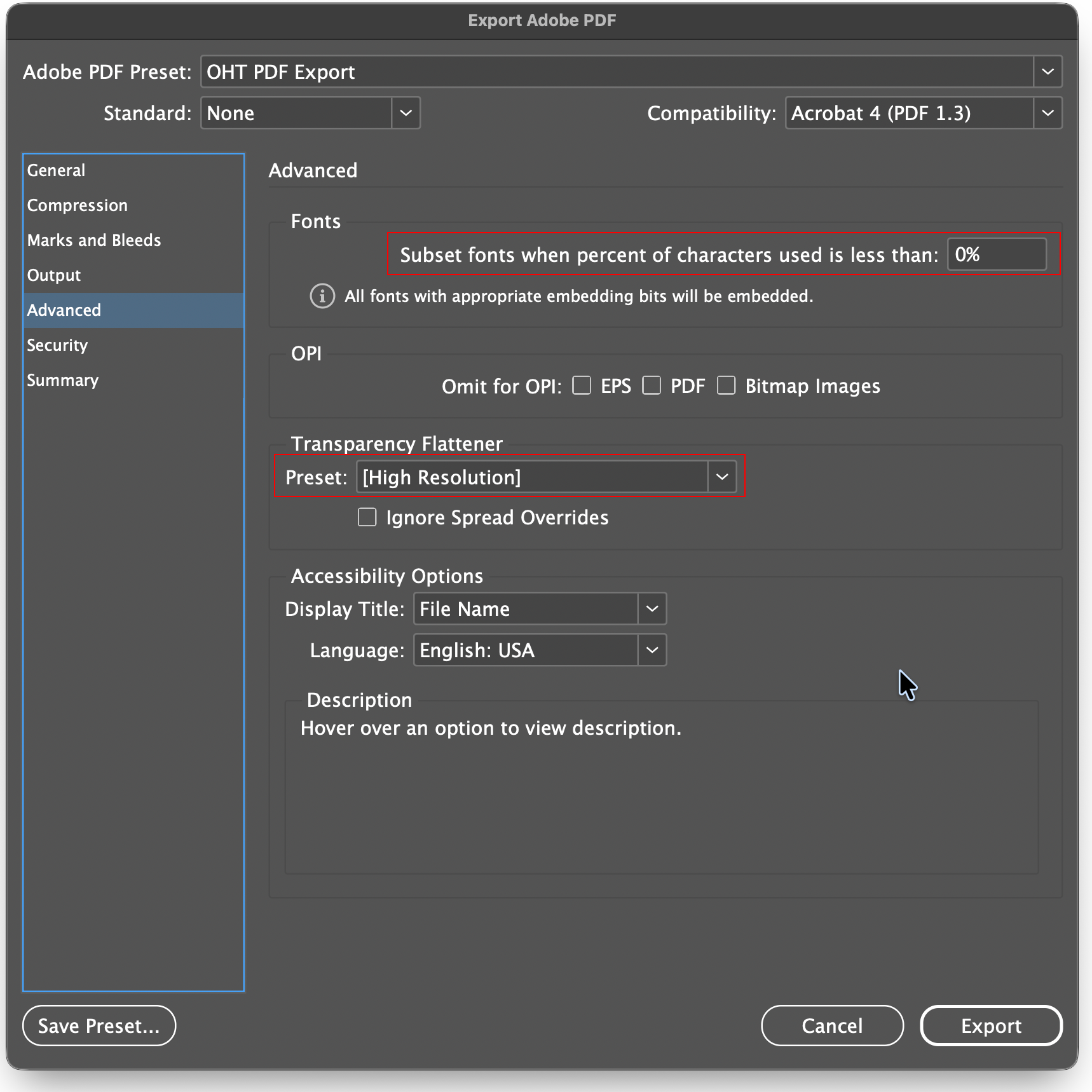
Task: Open the Compatibility dropdown menu
Action: point(1048,113)
